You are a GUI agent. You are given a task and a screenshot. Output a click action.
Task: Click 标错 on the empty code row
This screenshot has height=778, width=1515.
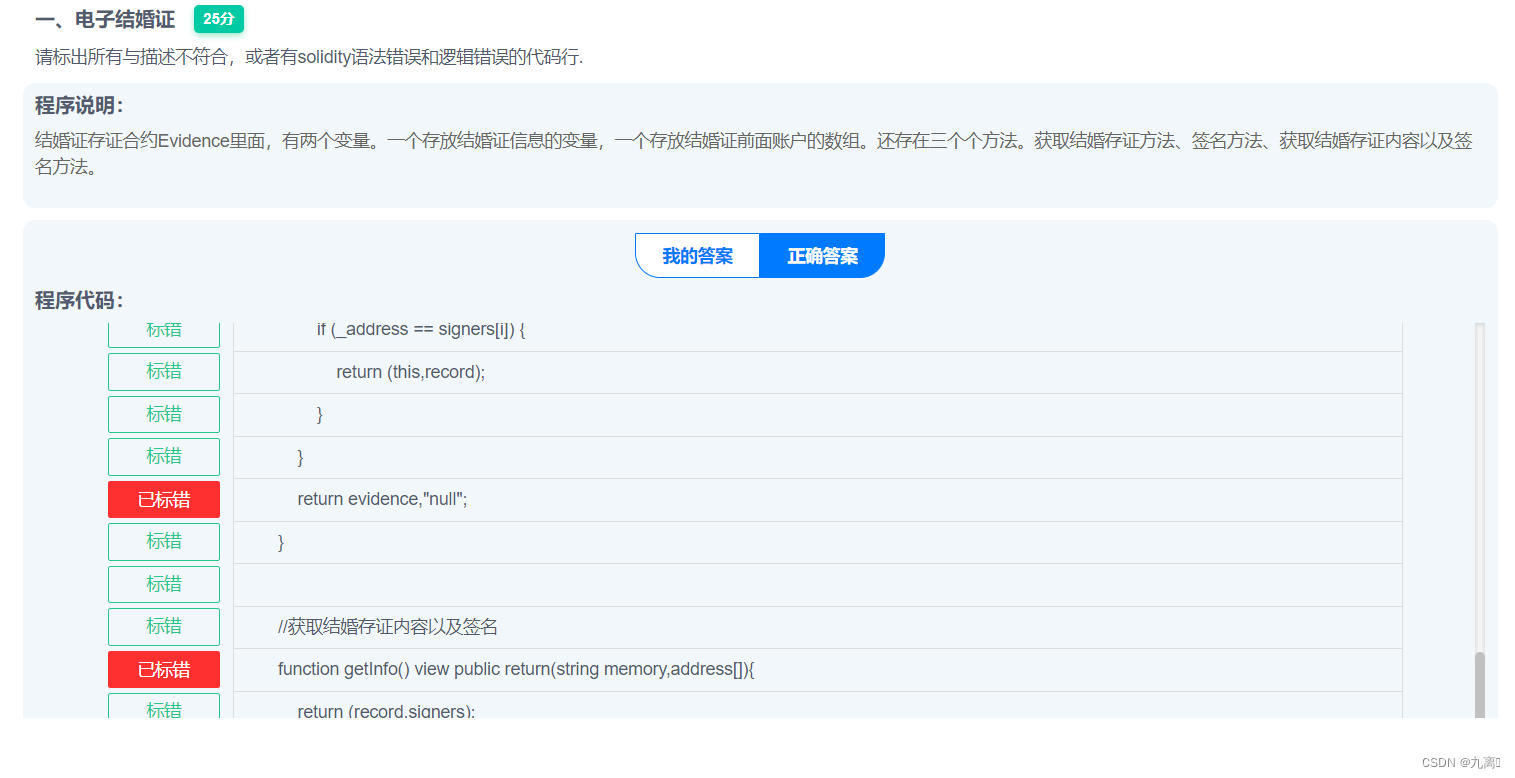tap(164, 584)
